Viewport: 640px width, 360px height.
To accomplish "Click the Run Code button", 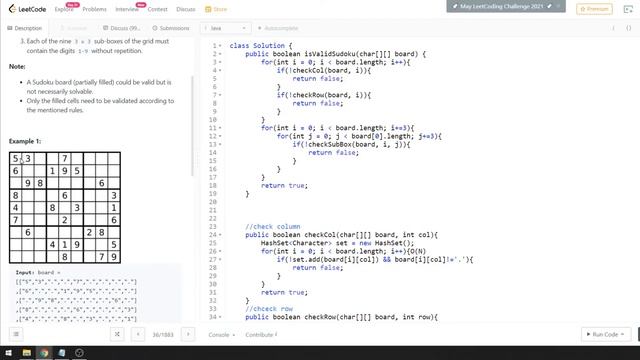I will point(606,334).
